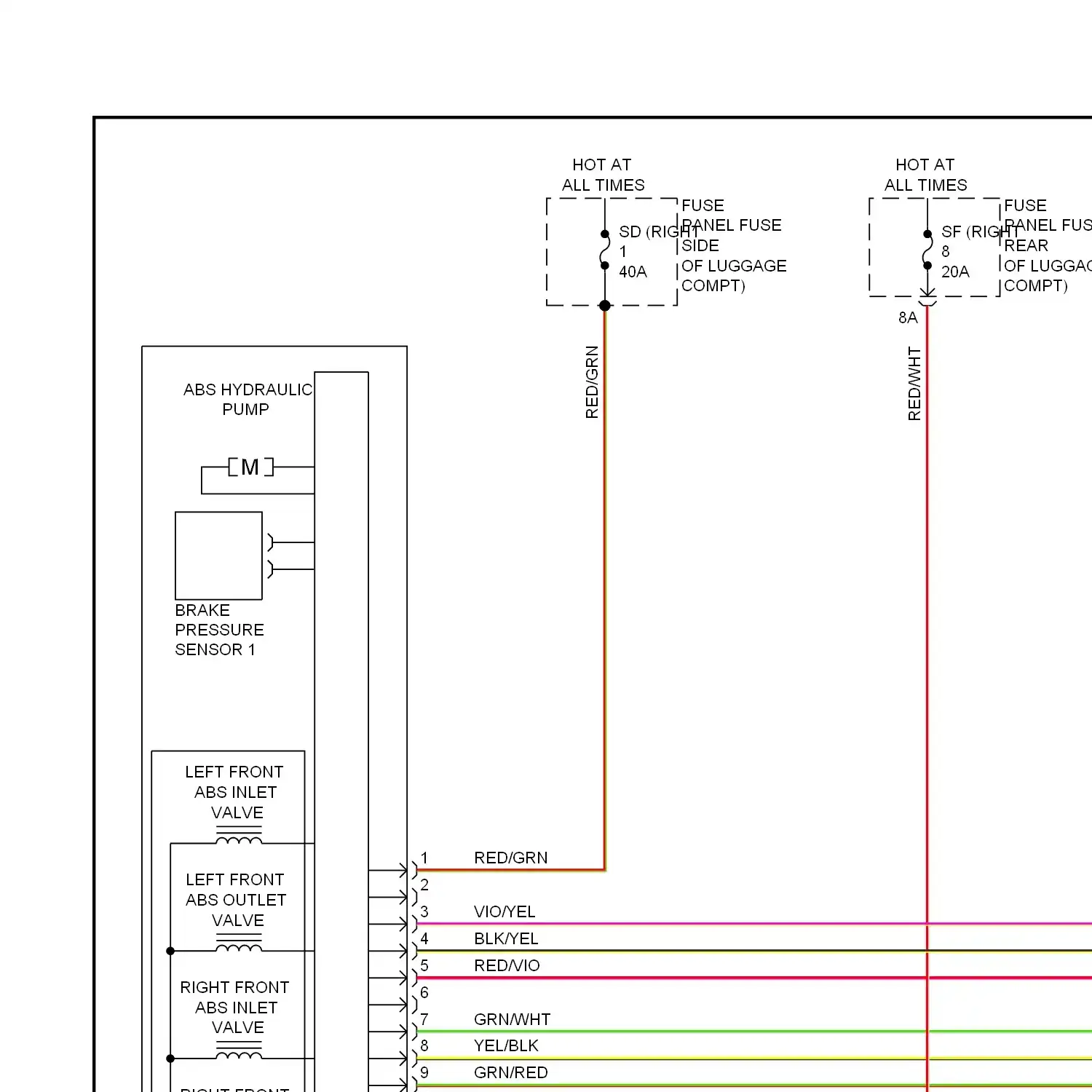Click the SD fuse 40A symbol

tap(605, 250)
